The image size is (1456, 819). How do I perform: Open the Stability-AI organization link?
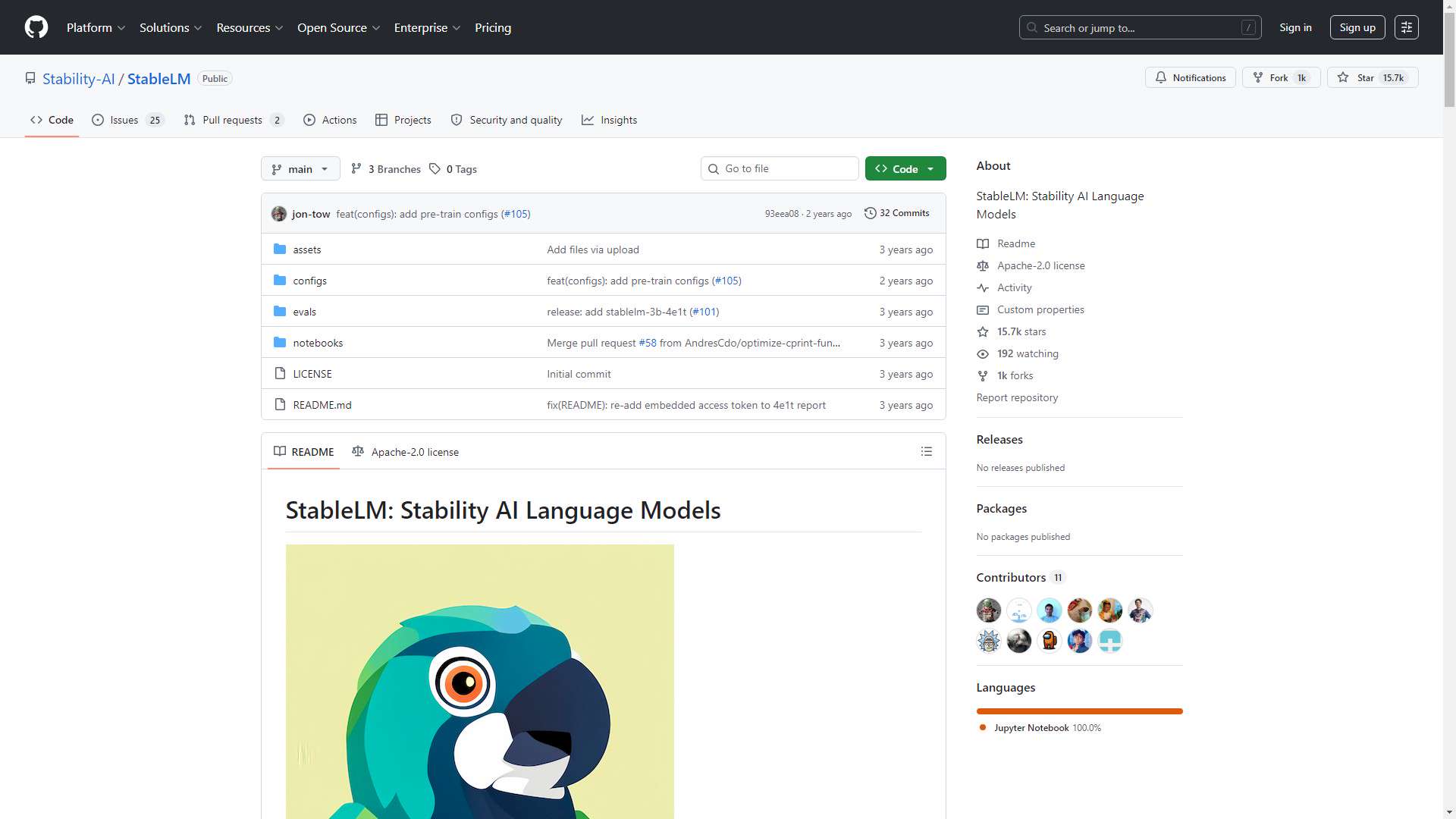78,79
